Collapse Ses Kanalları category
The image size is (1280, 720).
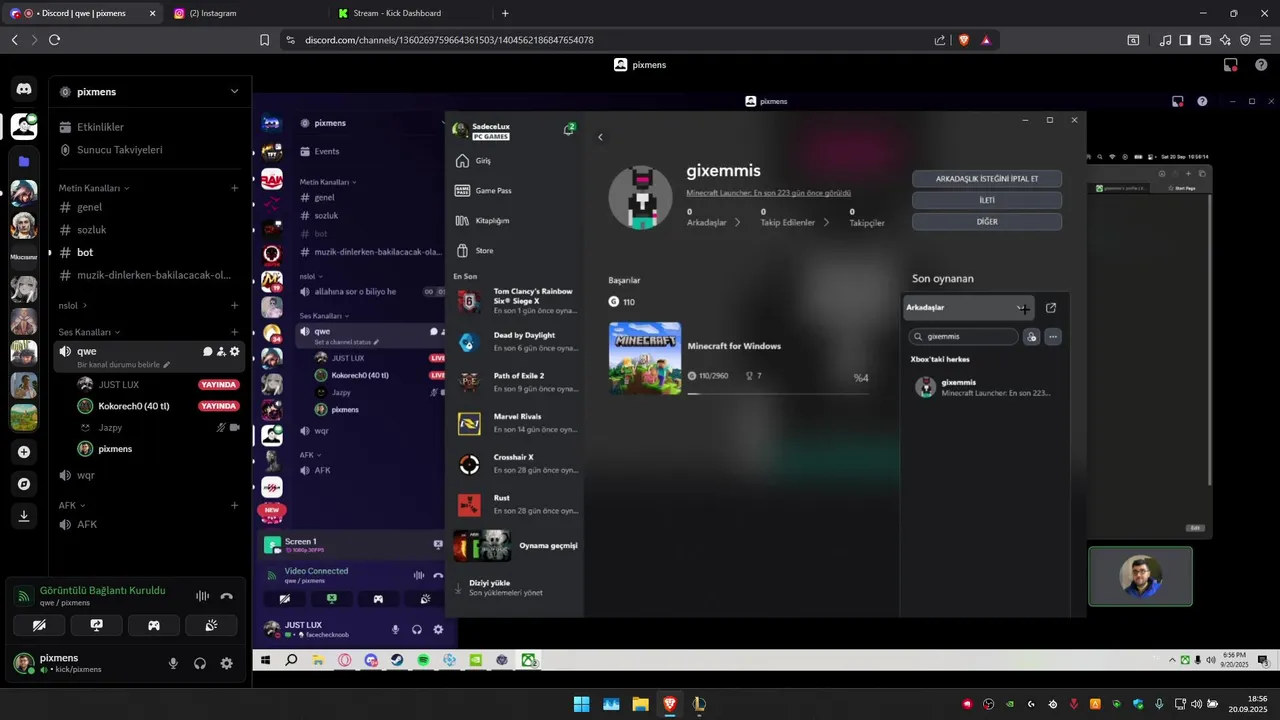point(90,332)
